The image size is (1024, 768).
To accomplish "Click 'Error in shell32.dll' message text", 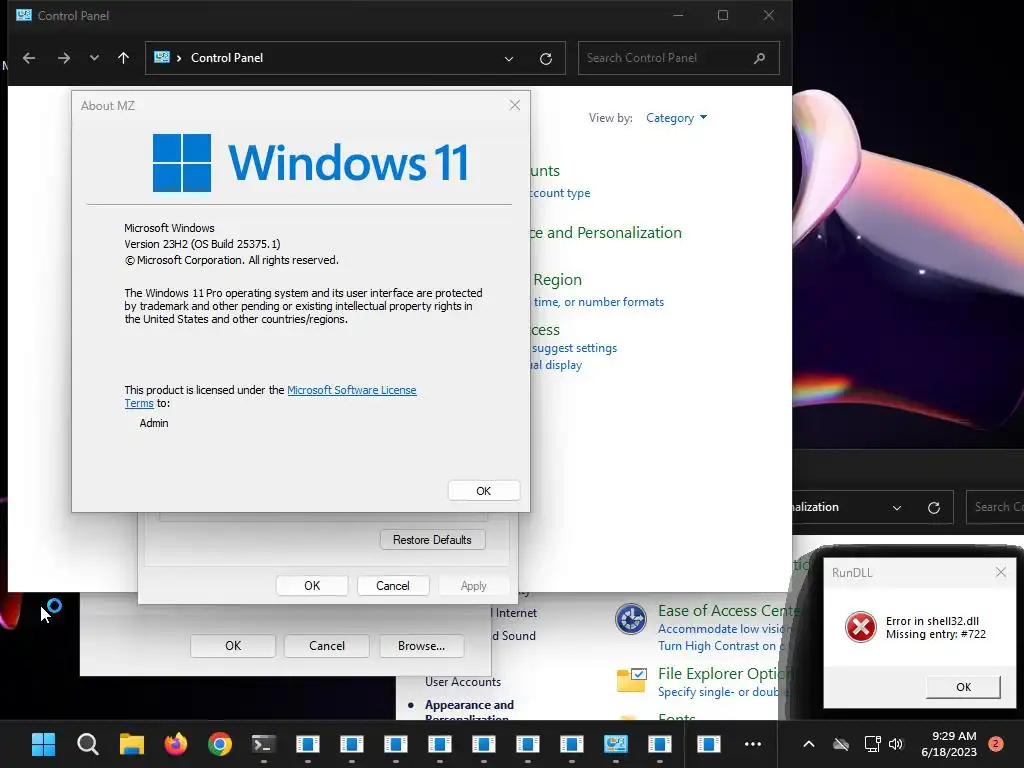I will pos(932,621).
